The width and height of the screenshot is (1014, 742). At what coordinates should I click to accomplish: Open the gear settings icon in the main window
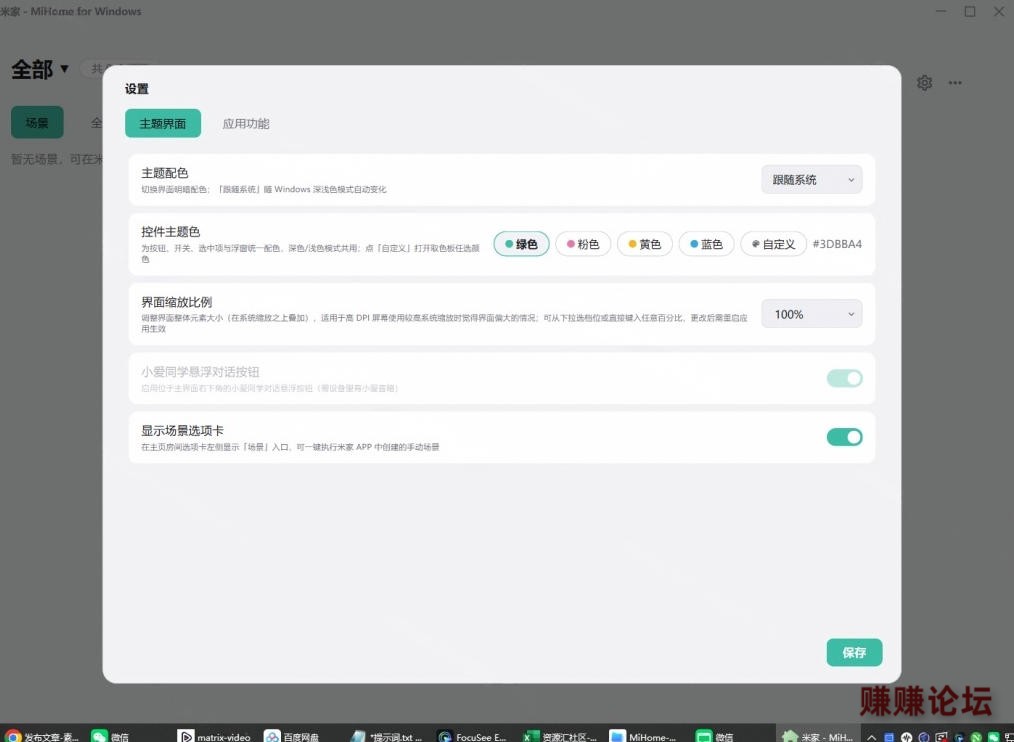point(924,83)
